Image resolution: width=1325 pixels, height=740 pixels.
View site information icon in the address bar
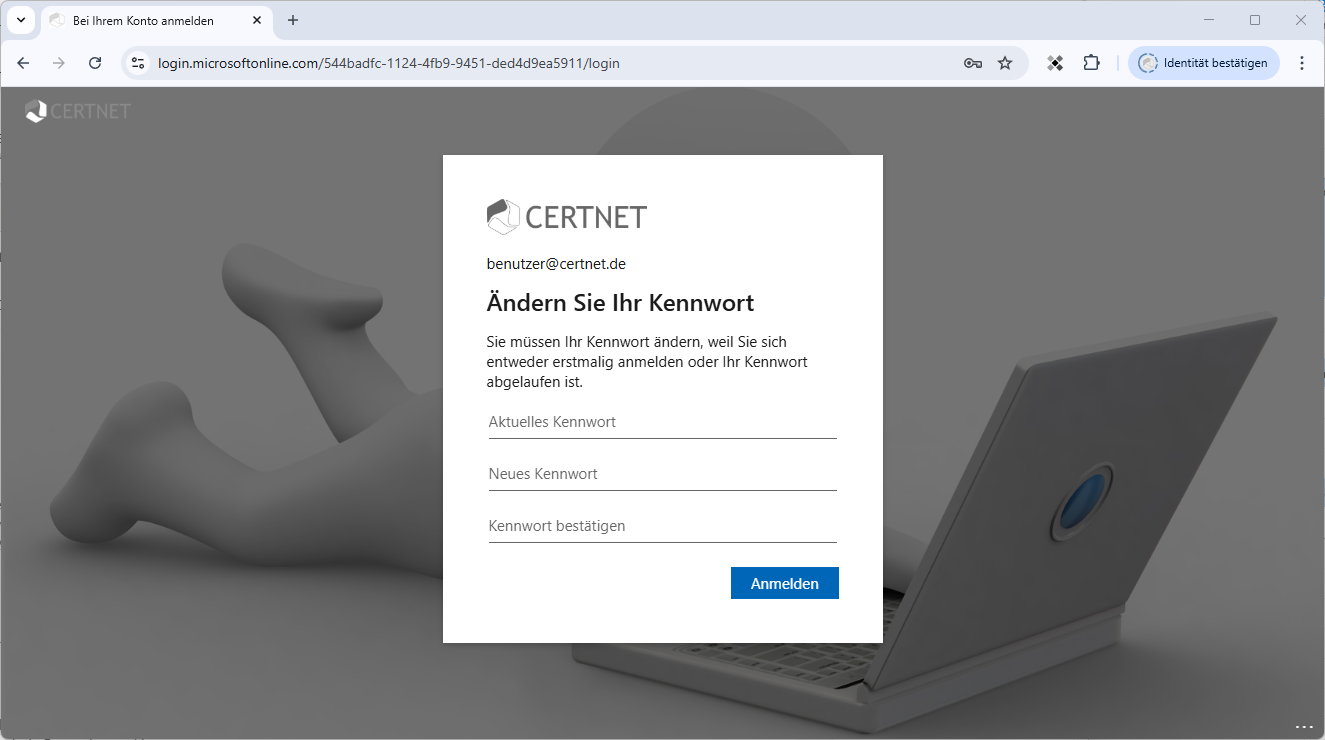(139, 63)
